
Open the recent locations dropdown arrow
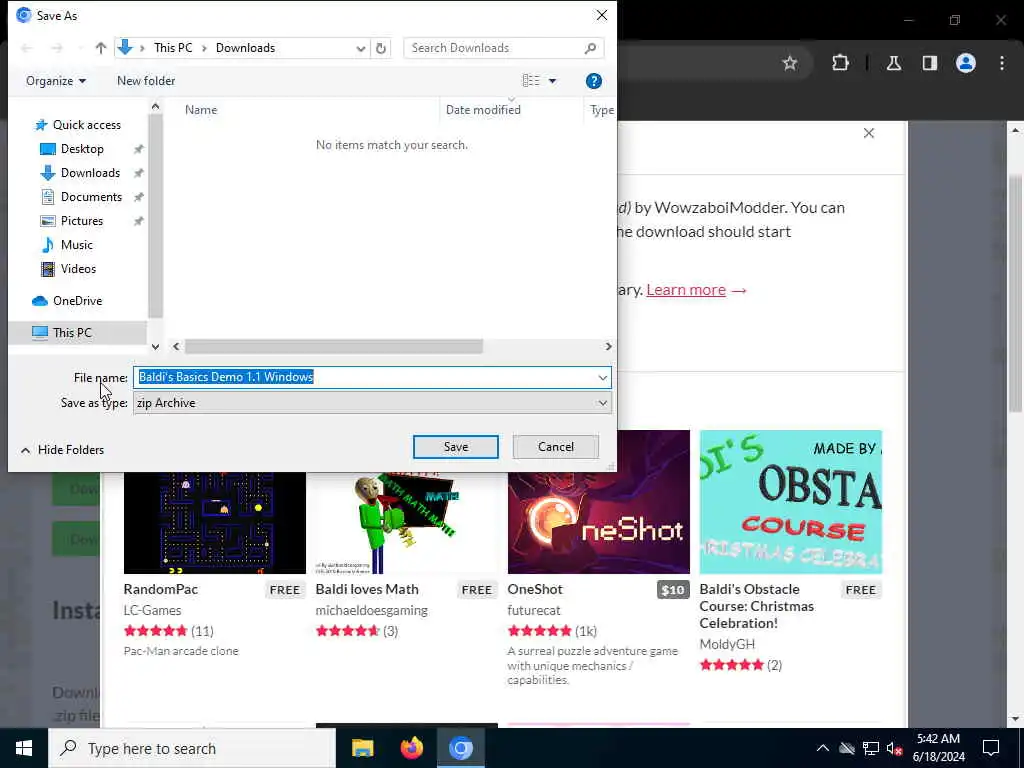tap(80, 48)
